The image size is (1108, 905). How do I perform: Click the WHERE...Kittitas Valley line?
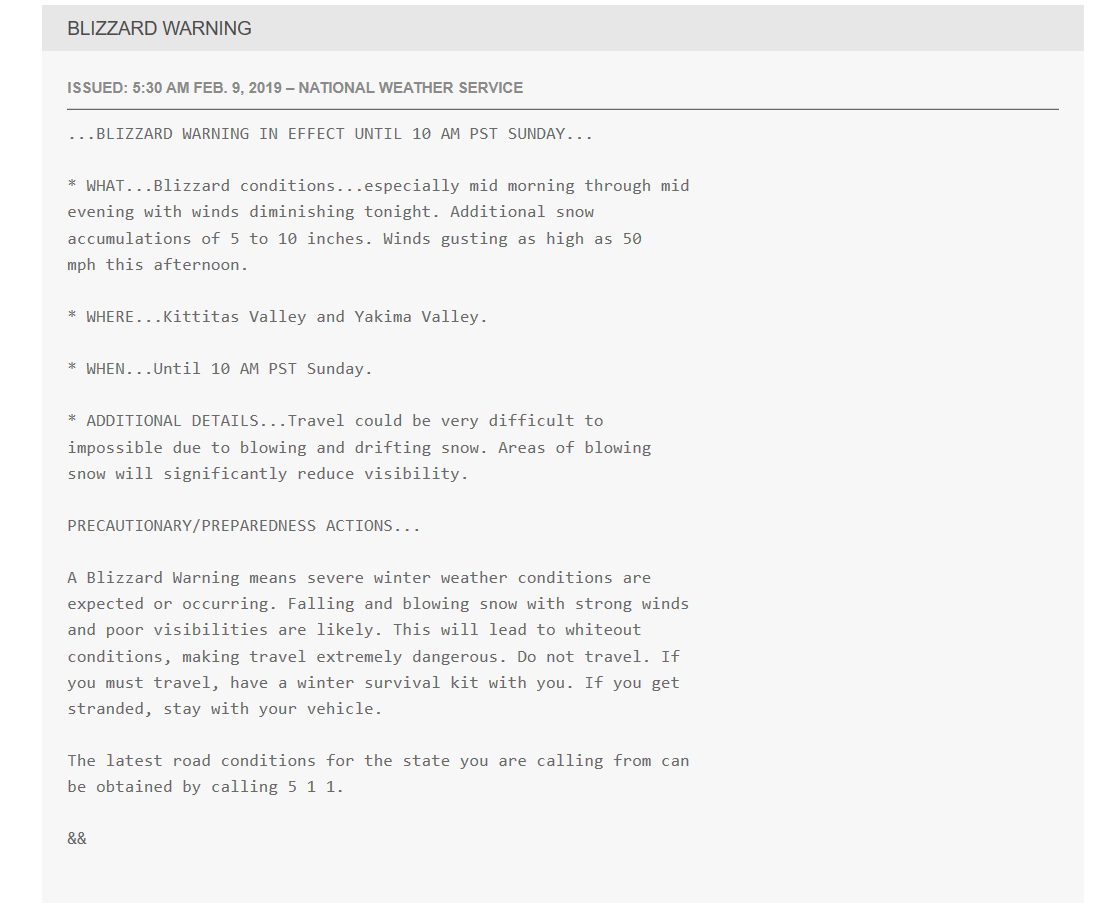point(277,317)
